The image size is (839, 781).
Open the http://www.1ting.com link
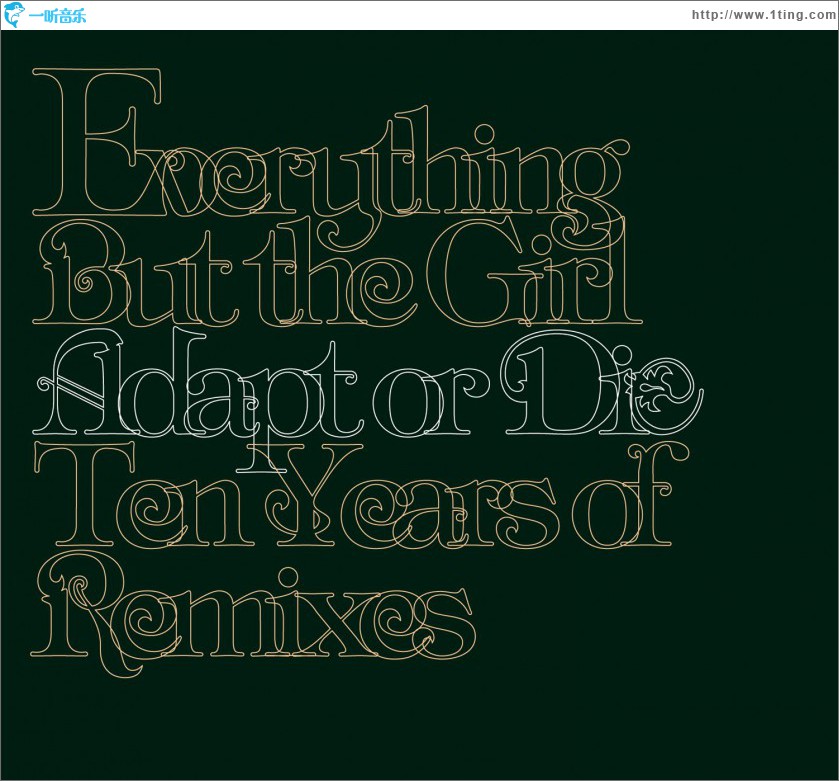(764, 15)
